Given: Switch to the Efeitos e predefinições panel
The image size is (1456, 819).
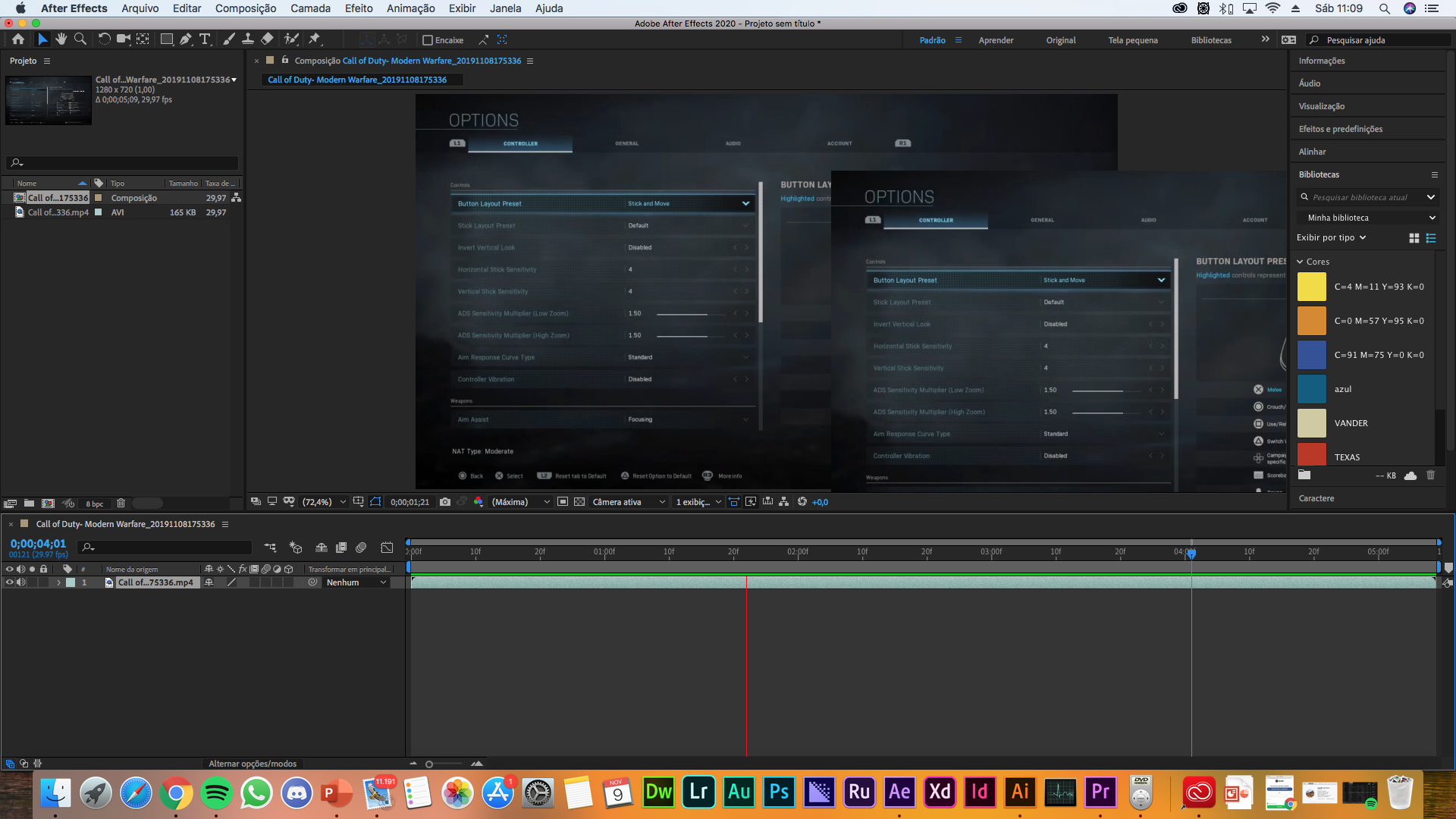Looking at the screenshot, I should (1339, 129).
